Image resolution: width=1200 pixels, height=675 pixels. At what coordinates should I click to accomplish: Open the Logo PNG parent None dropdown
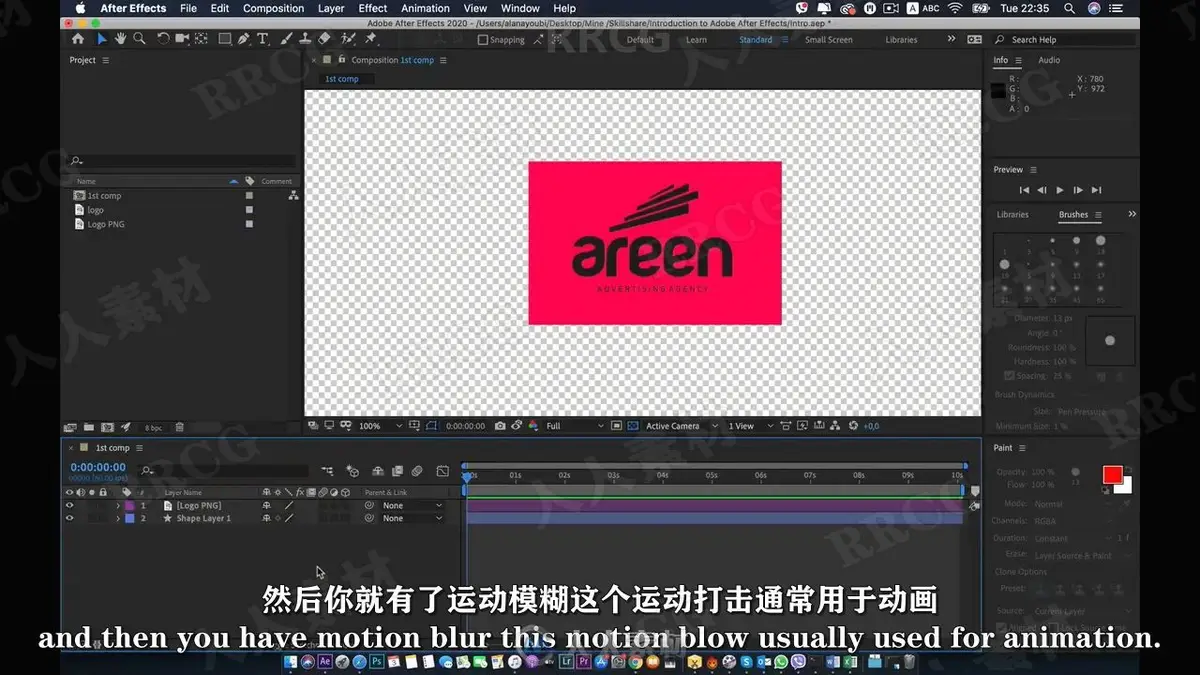(x=412, y=506)
